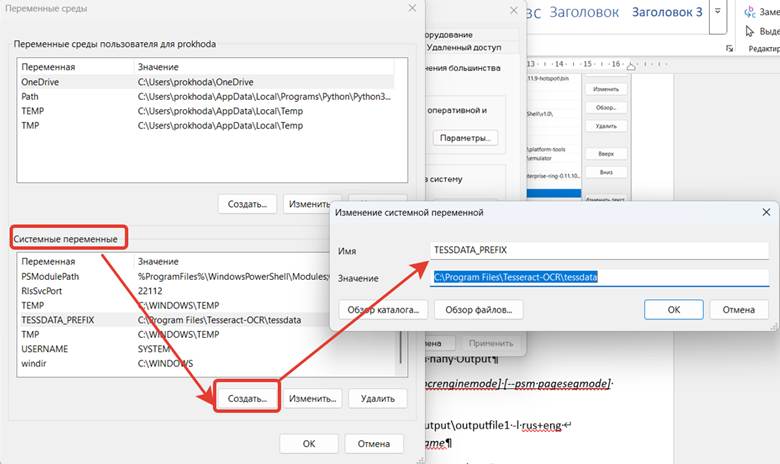Click the value 22112 in system variables
Screen dimensions: 780x464
[150, 291]
